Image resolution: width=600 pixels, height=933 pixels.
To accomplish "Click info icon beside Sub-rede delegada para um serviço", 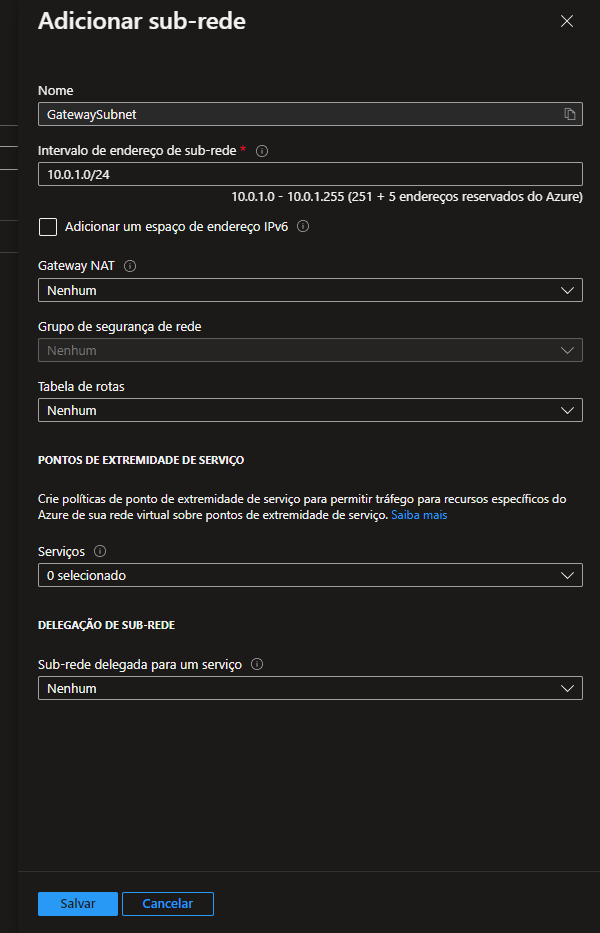I will 257,664.
